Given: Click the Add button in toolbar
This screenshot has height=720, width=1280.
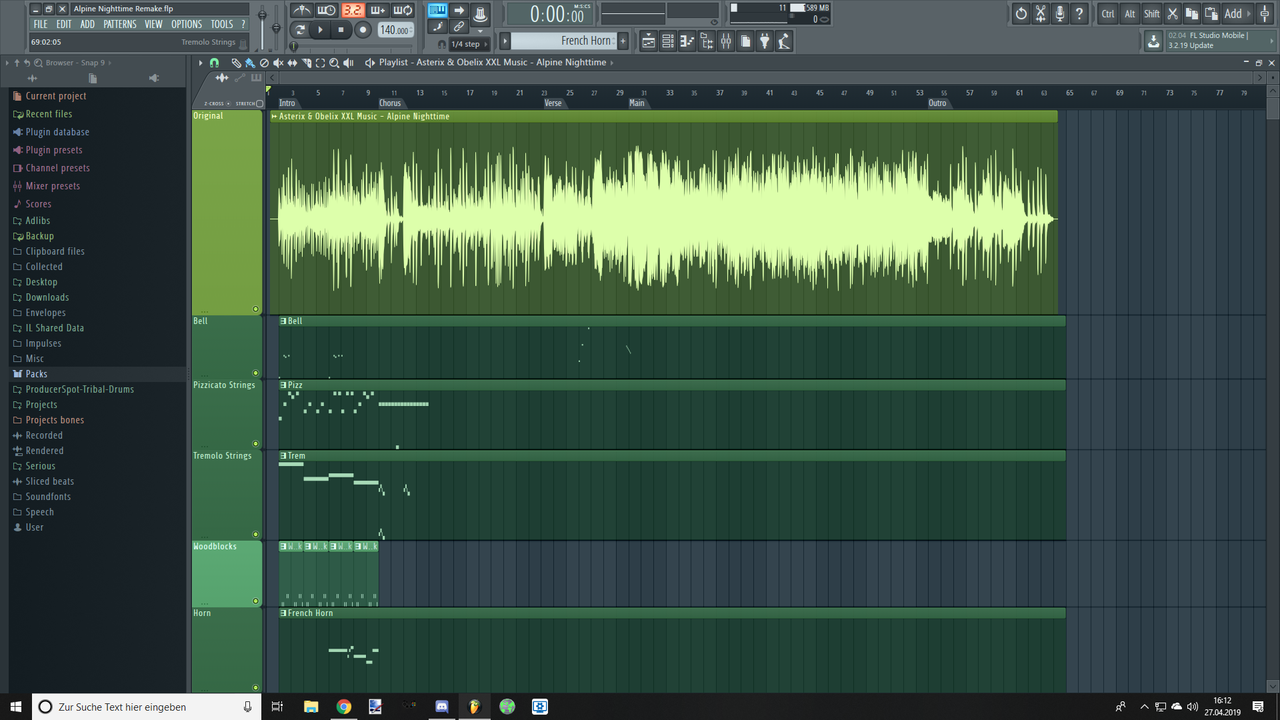Looking at the screenshot, I should pos(1238,14).
